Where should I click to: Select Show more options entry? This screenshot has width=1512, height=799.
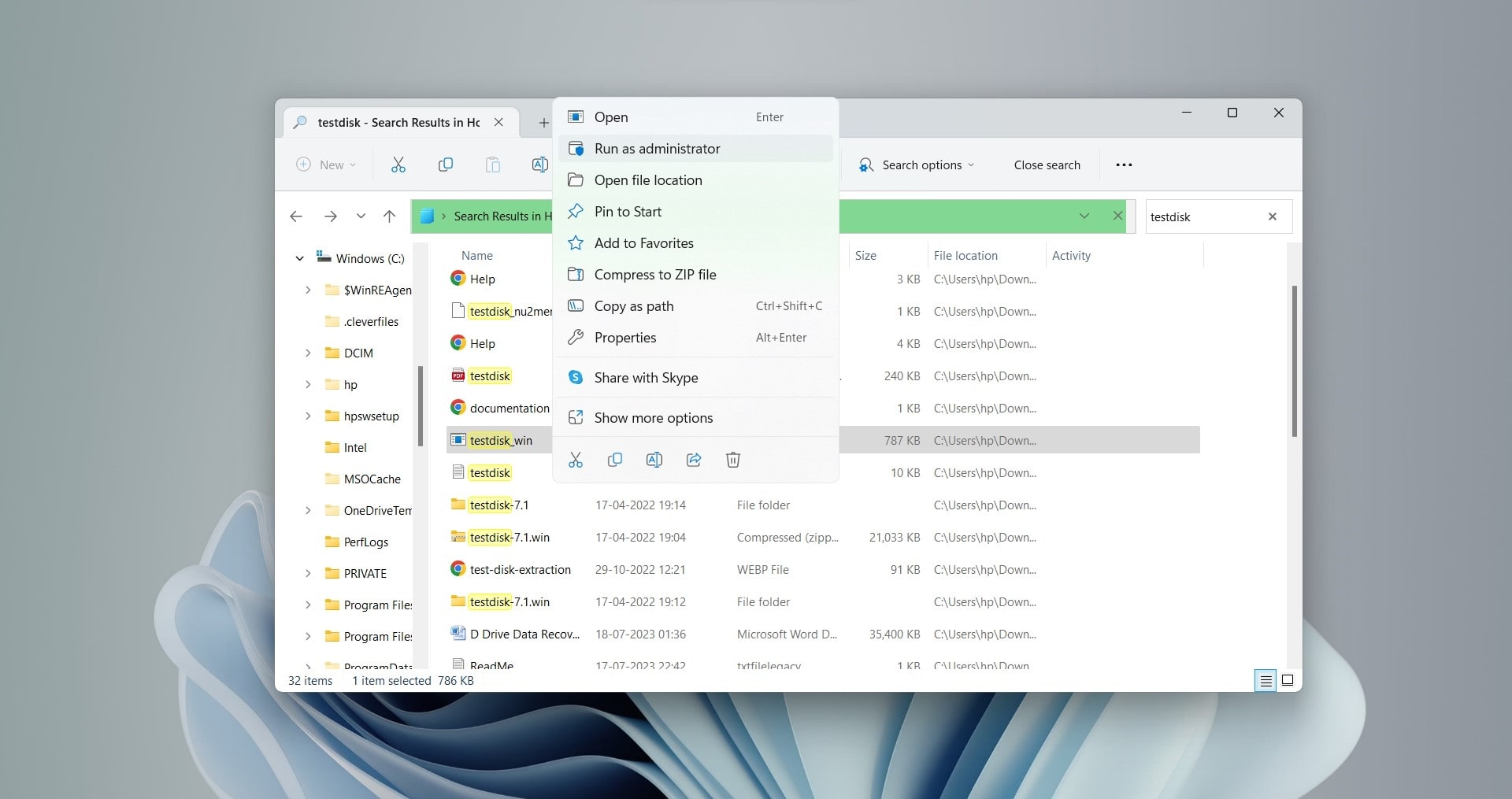[653, 418]
